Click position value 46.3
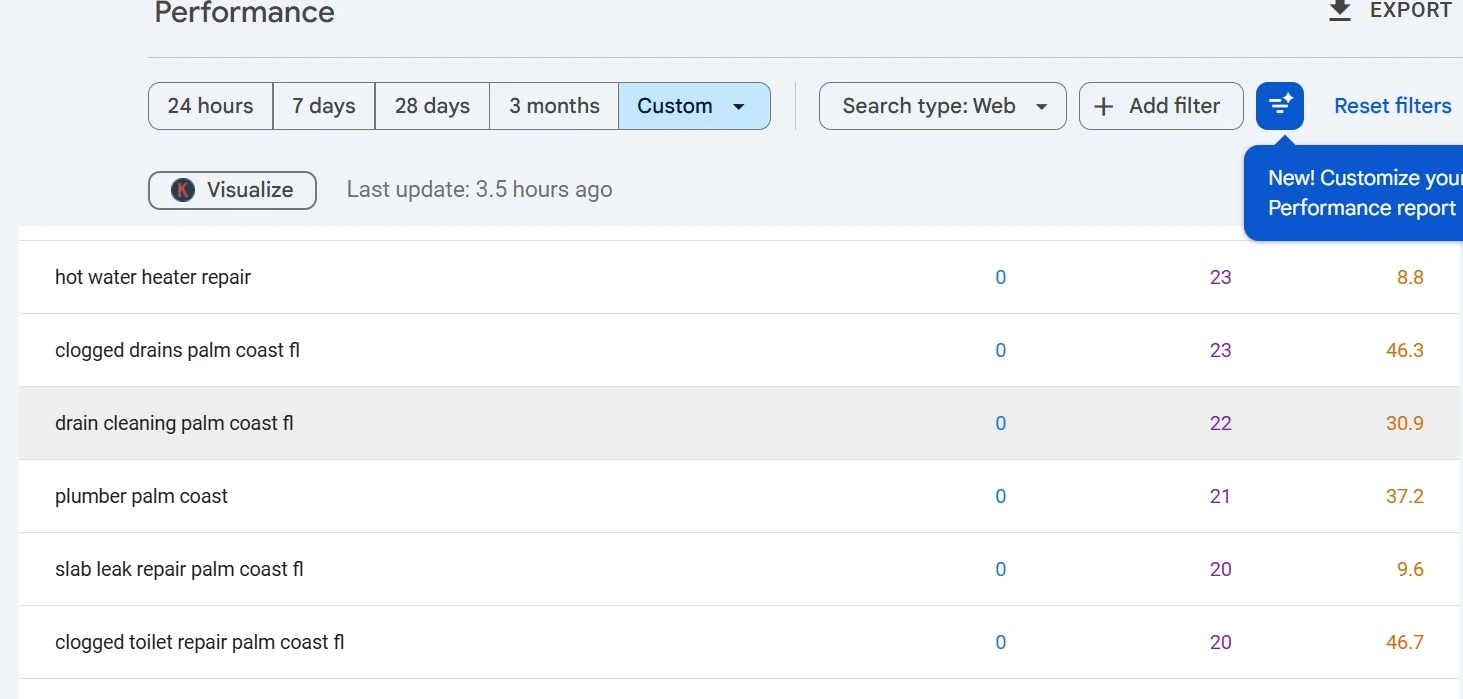 (x=1405, y=350)
